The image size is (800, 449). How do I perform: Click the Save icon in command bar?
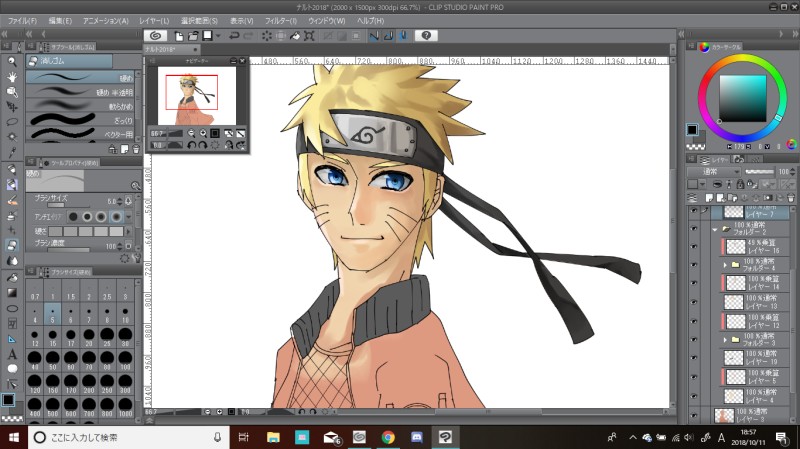[207, 36]
